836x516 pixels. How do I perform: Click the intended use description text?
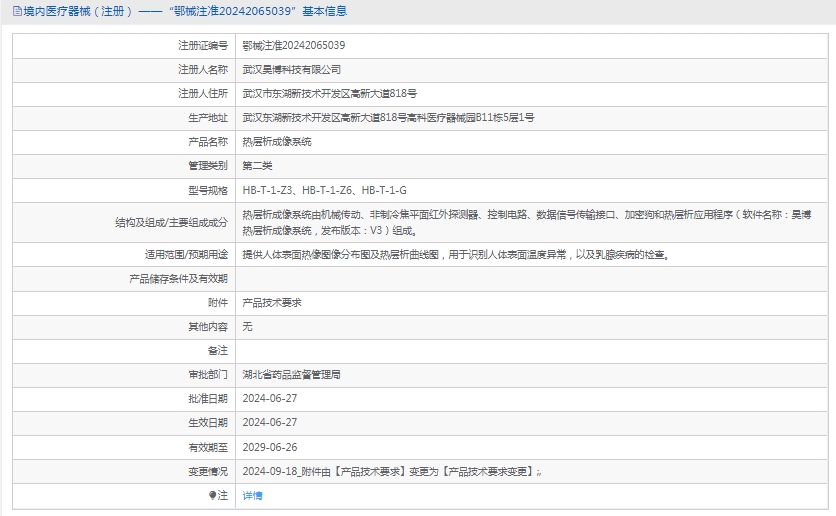(455, 254)
